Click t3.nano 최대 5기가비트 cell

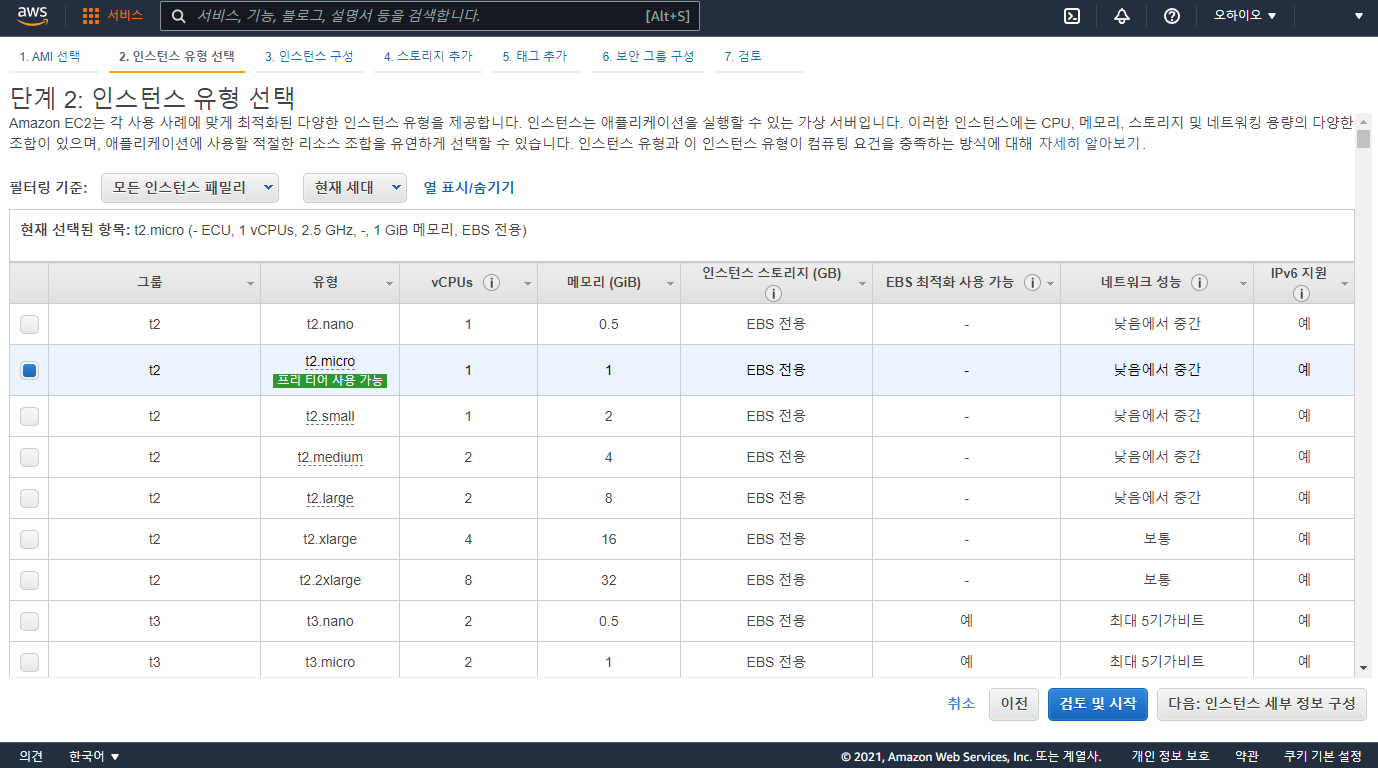click(1157, 621)
